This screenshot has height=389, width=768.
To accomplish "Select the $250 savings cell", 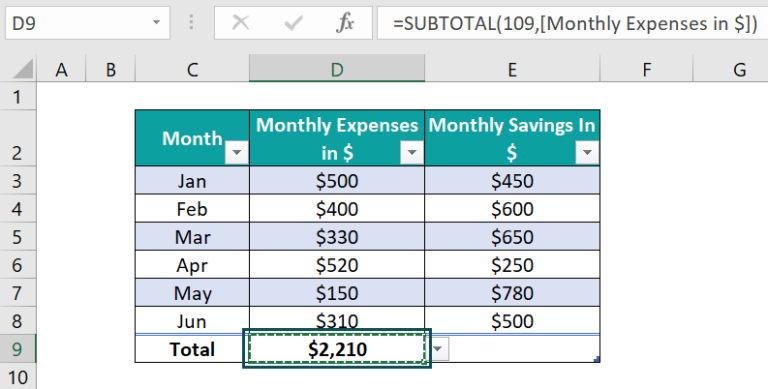I will (512, 265).
